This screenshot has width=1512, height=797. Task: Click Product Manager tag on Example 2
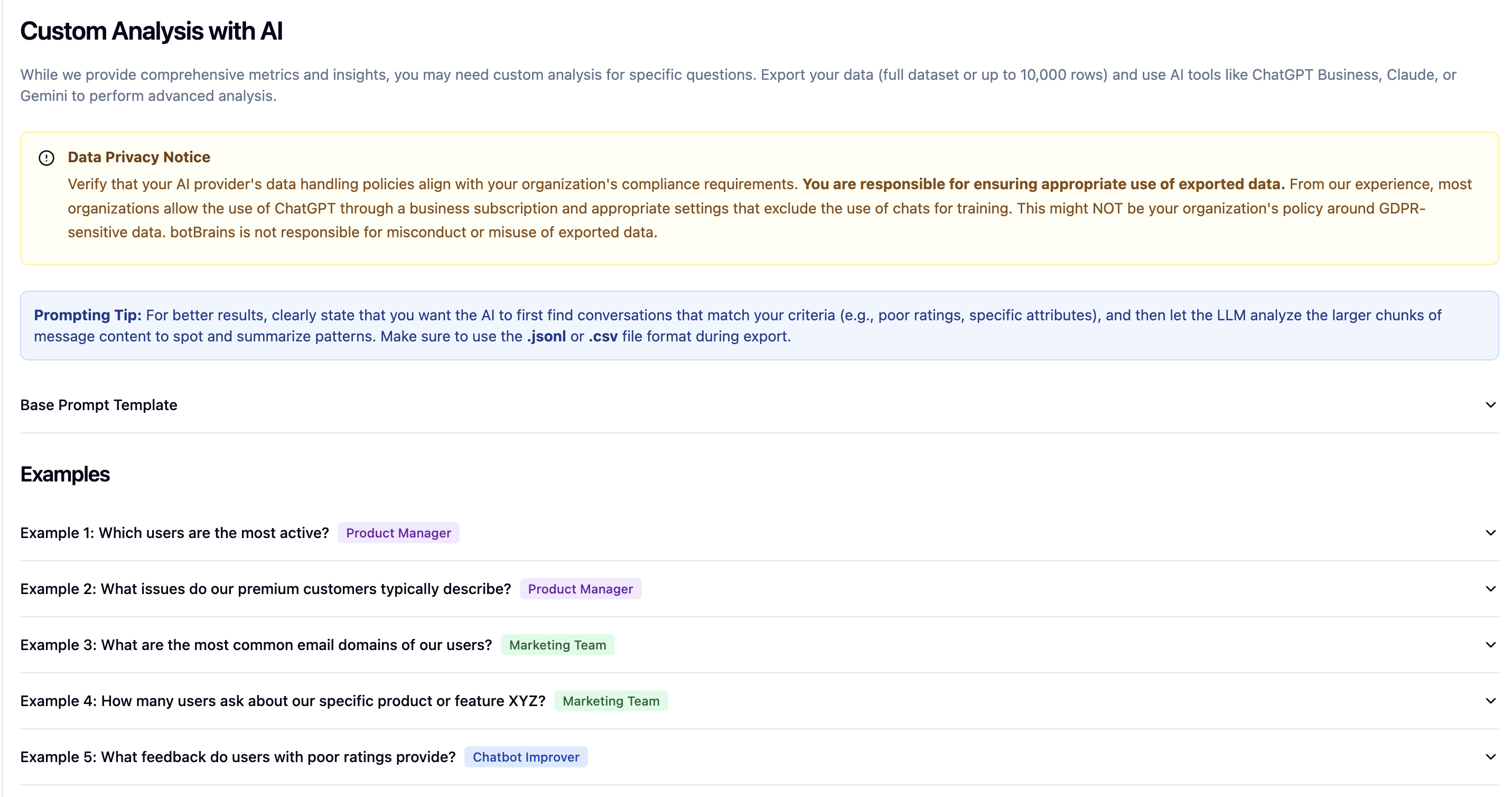(580, 589)
